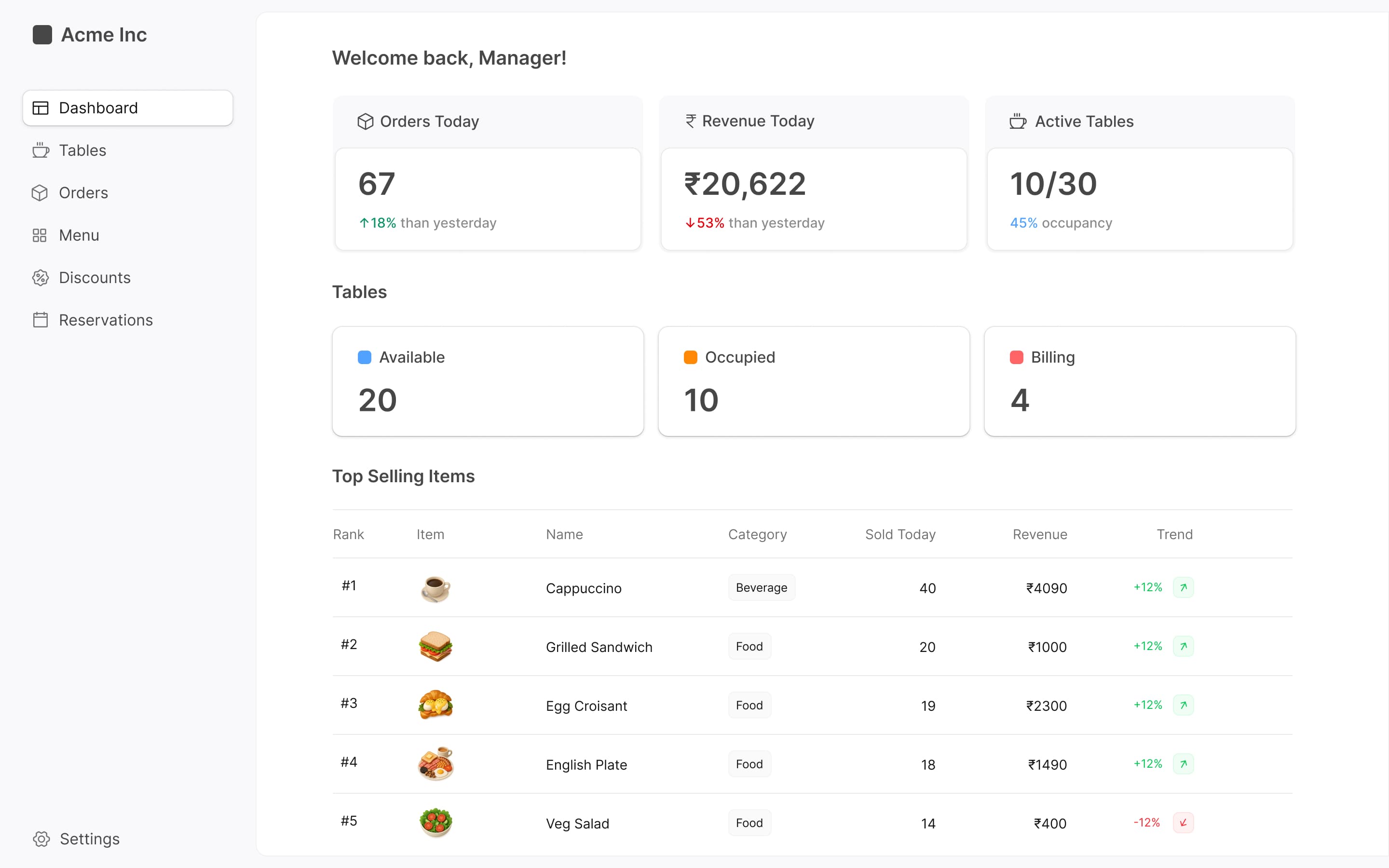Open the Occupied tables card
This screenshot has width=1389, height=868.
coord(813,381)
